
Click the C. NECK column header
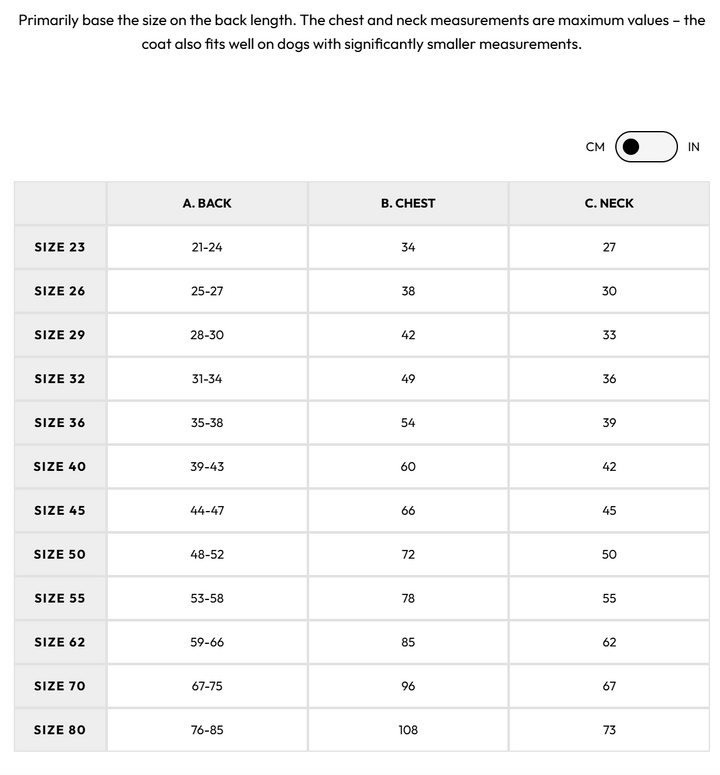609,203
